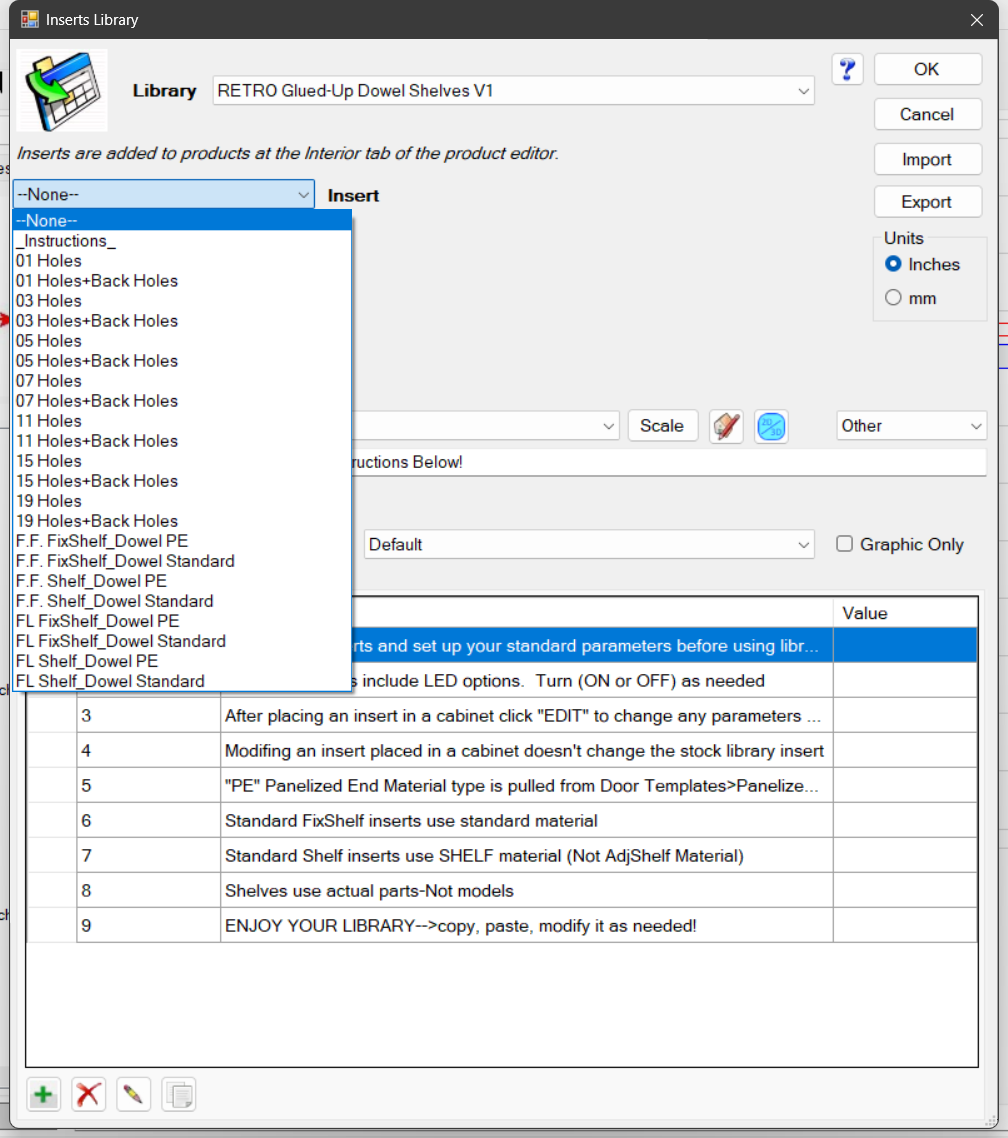
Task: Open the Library dropdown list
Action: [x=513, y=91]
